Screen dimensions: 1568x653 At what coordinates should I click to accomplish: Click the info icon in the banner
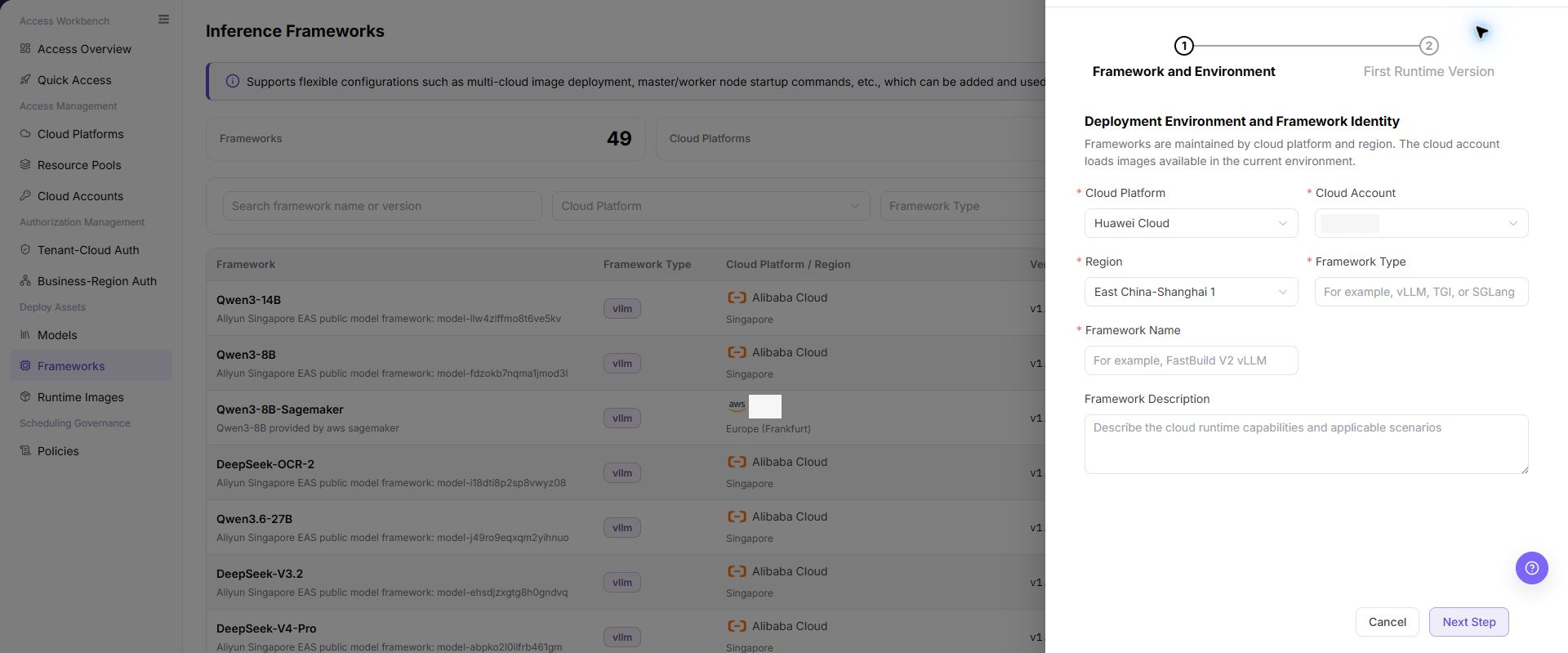pos(233,82)
